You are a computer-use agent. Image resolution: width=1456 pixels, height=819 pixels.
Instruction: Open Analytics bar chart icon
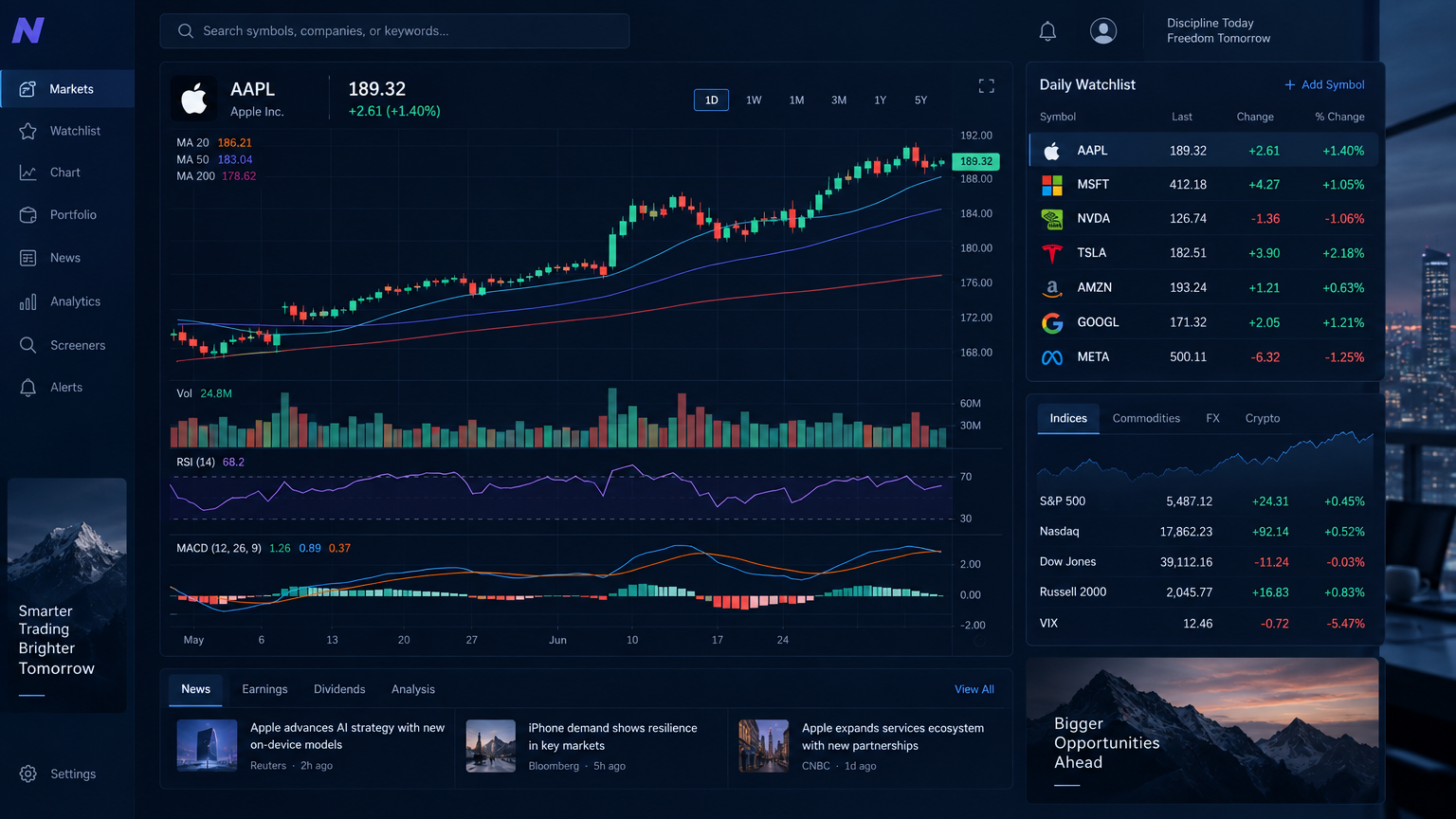click(x=28, y=301)
